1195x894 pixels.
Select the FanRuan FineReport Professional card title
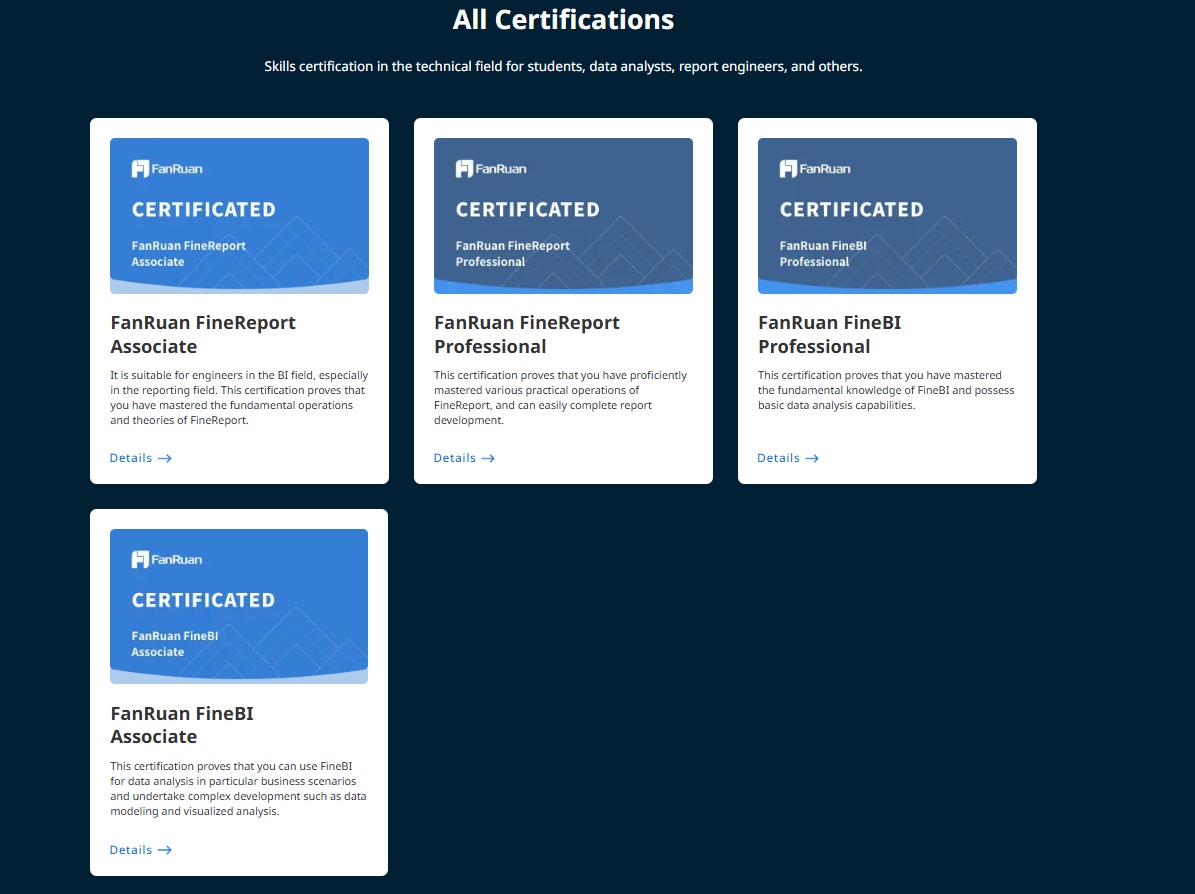click(x=527, y=335)
